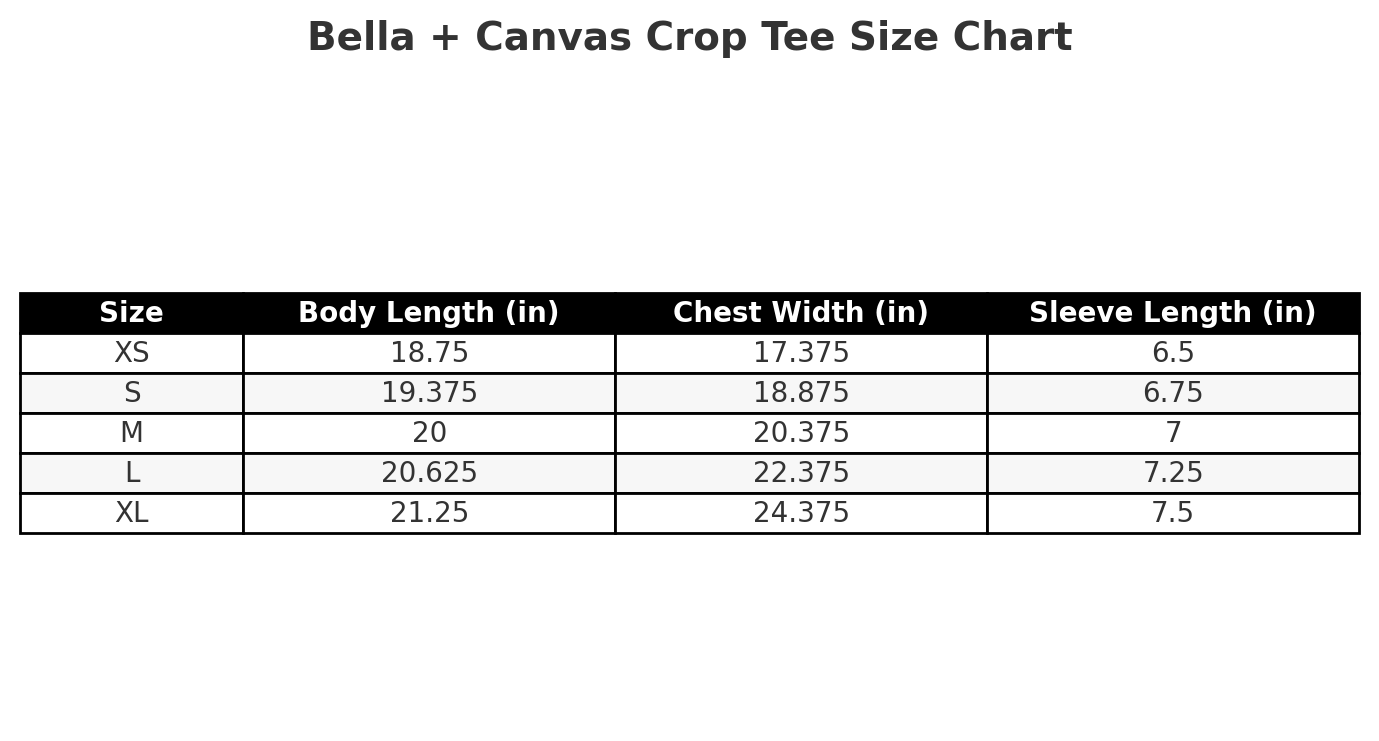Click the M size cell
1379x741 pixels.
(131, 433)
